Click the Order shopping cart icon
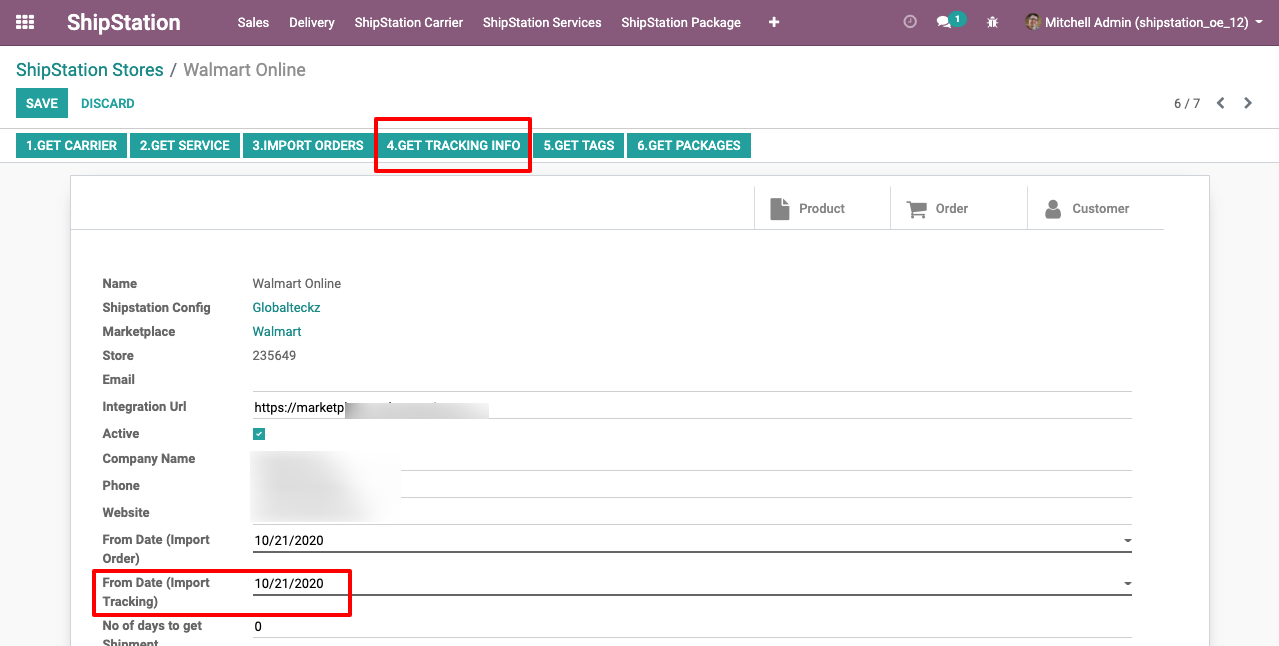 coord(916,209)
